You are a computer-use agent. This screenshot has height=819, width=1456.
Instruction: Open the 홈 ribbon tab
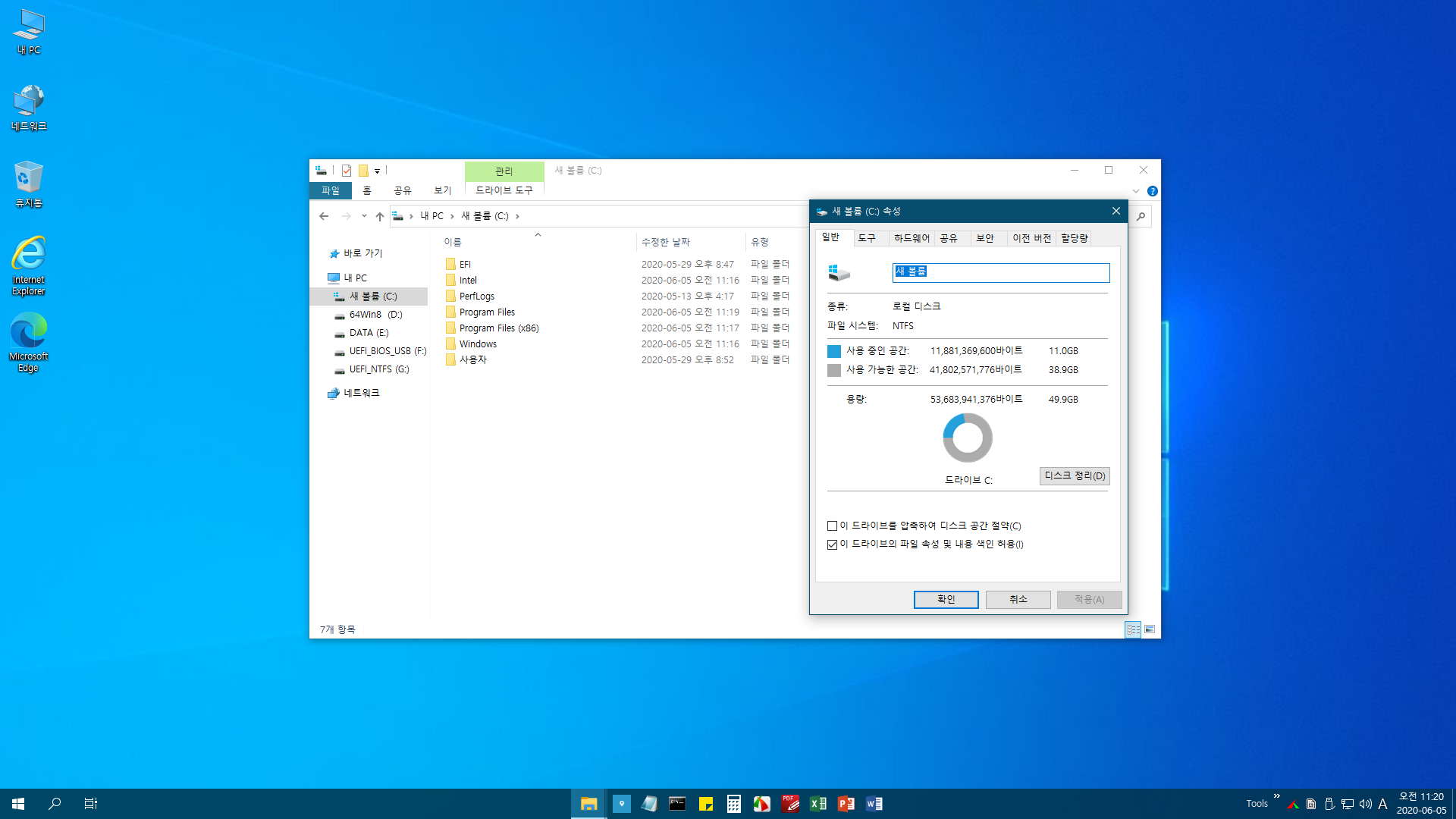coord(367,190)
